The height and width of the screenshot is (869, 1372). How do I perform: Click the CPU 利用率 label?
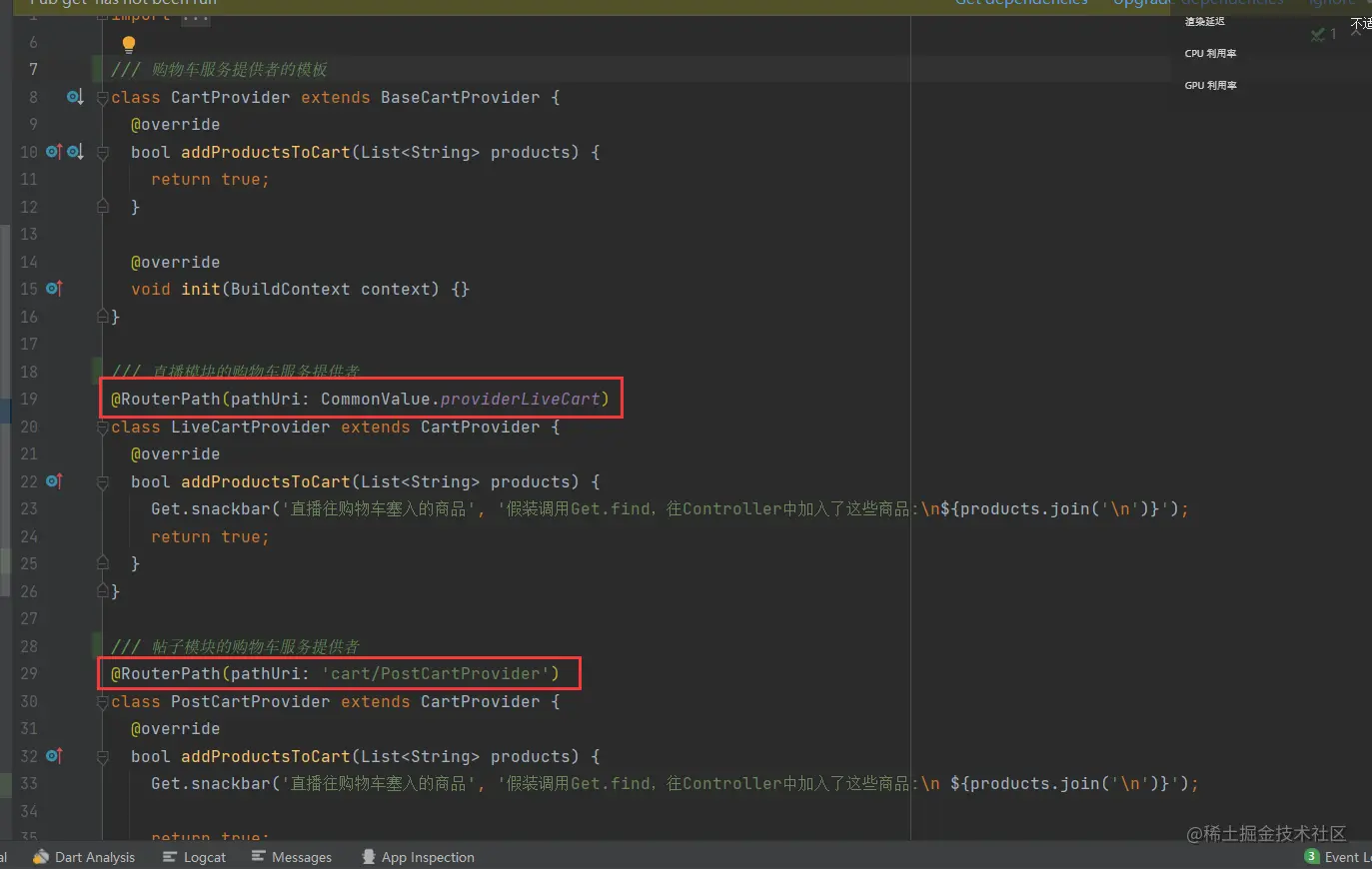(x=1210, y=54)
